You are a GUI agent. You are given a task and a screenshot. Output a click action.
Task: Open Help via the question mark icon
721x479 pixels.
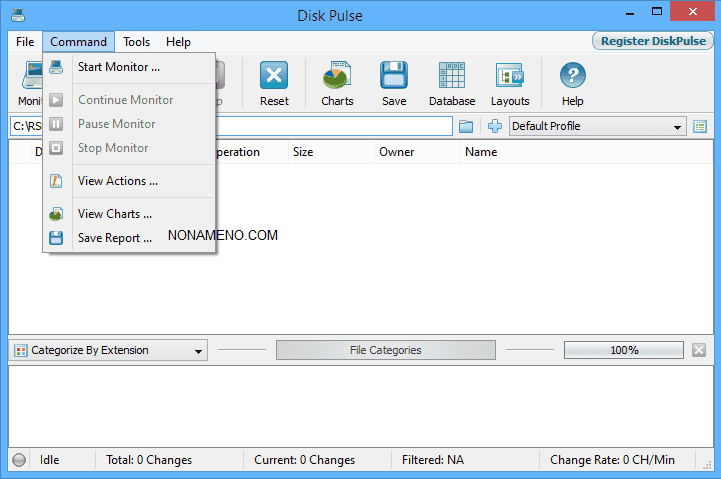point(572,78)
